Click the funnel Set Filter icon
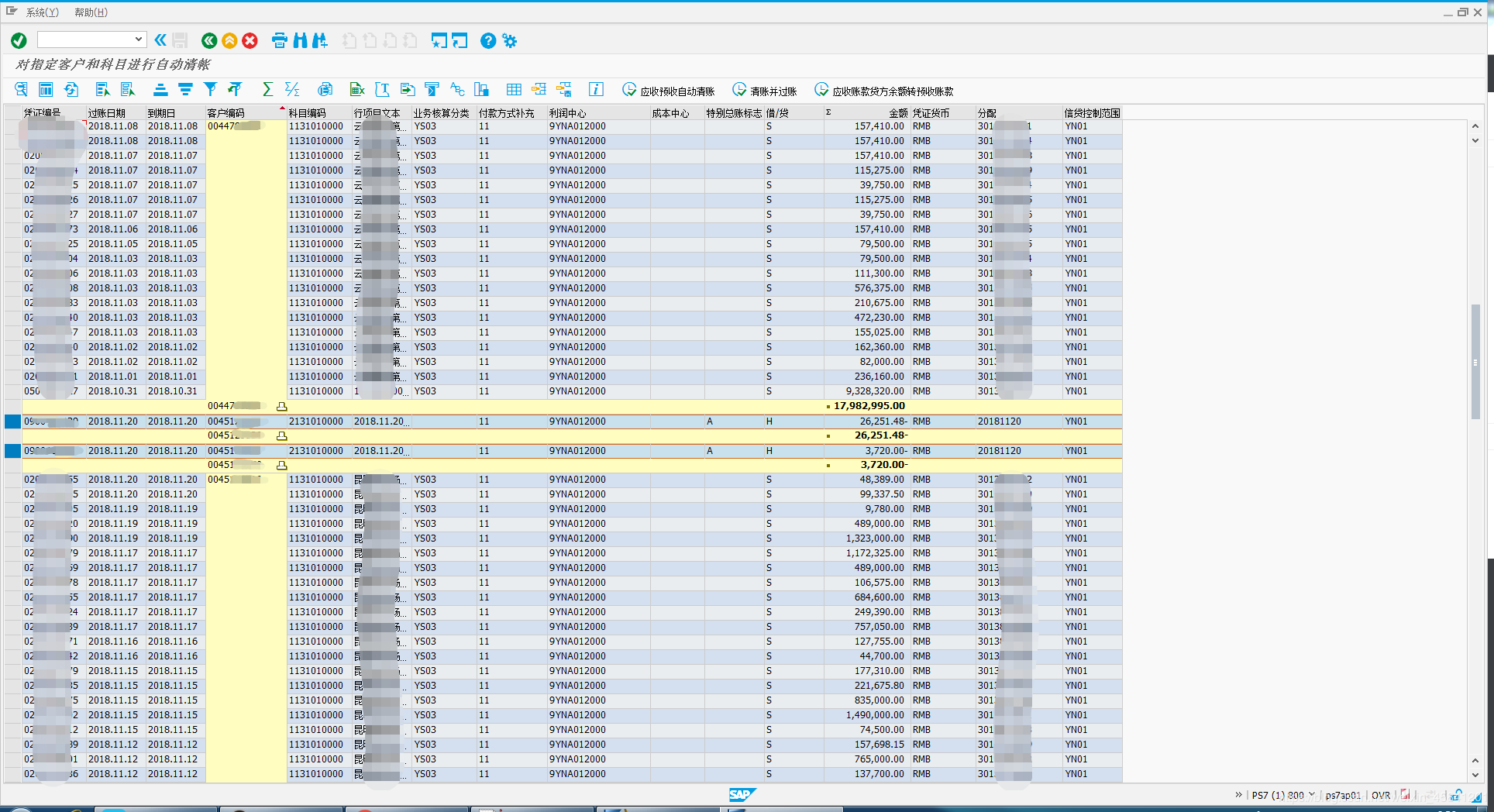 [210, 90]
